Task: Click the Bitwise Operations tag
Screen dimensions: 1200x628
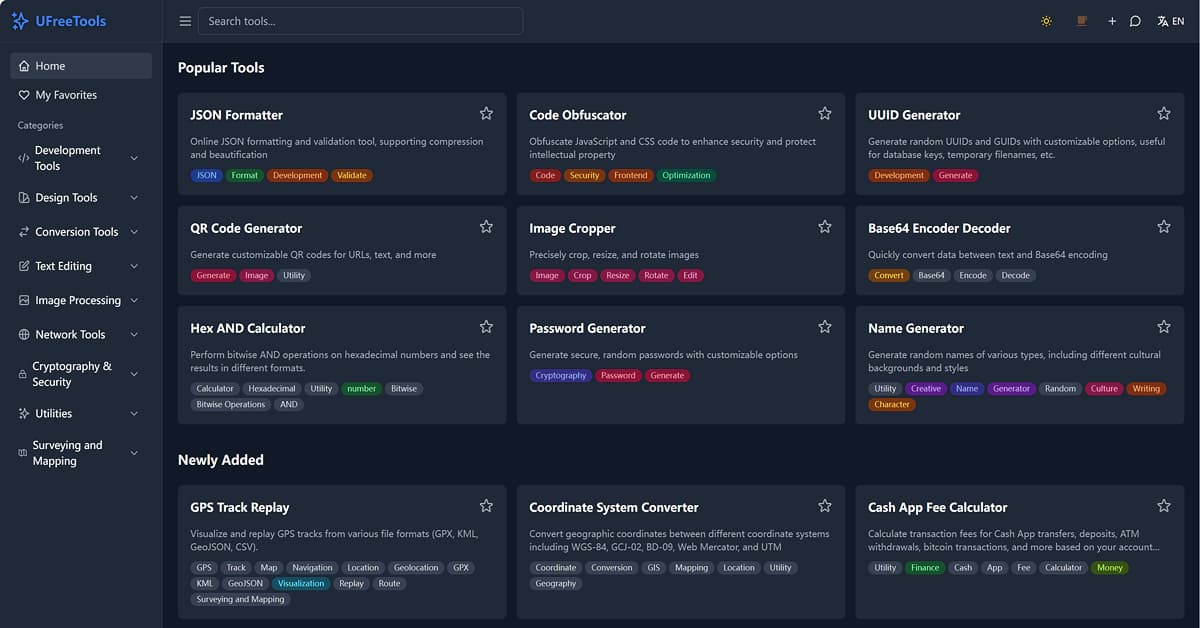Action: click(x=231, y=404)
